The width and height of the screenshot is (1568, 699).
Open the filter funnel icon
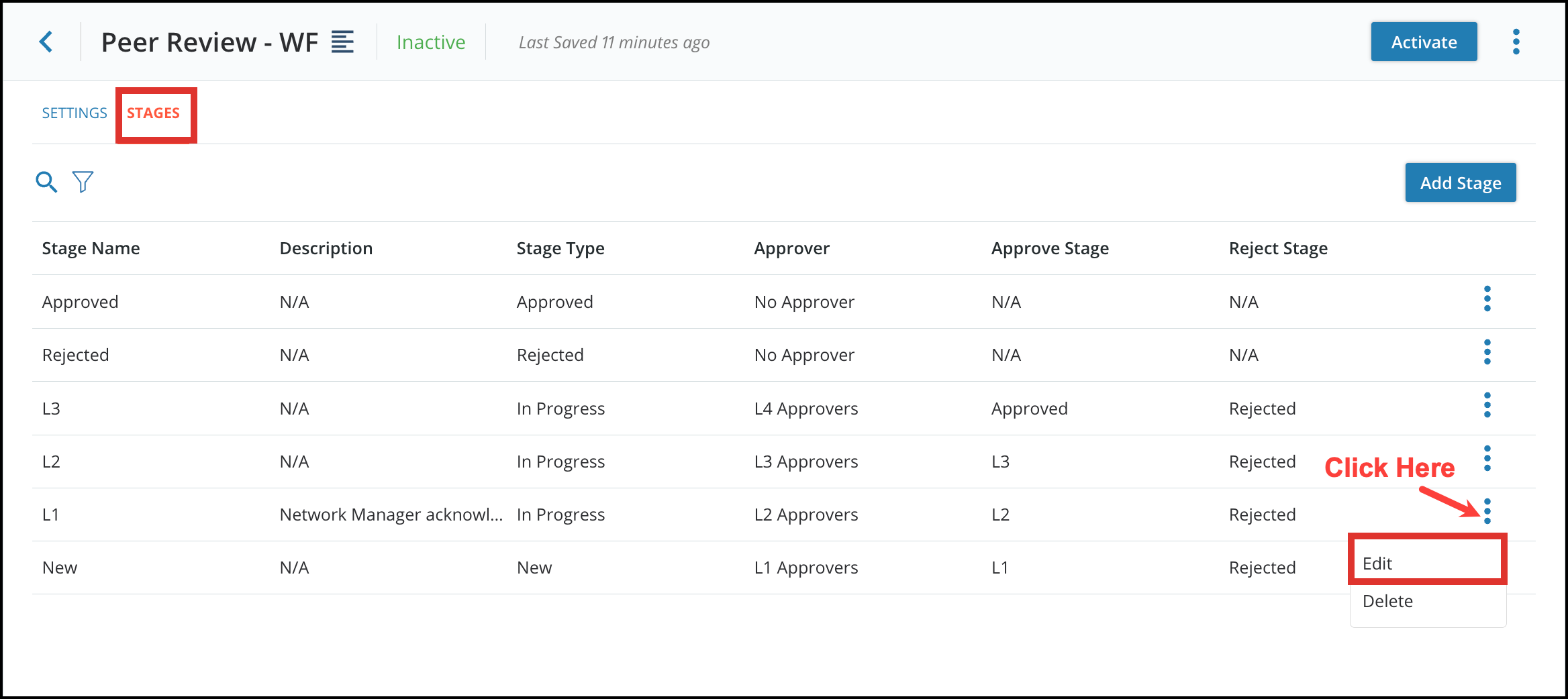pos(83,182)
